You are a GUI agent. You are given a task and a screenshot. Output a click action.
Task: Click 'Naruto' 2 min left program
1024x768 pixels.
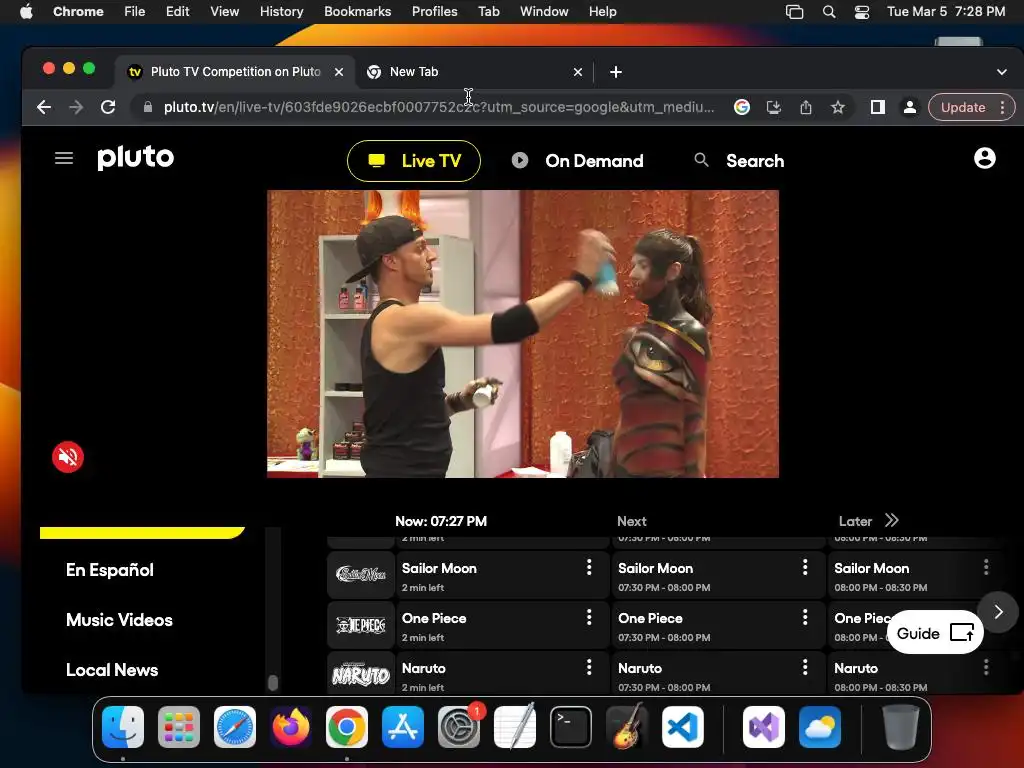(502, 673)
